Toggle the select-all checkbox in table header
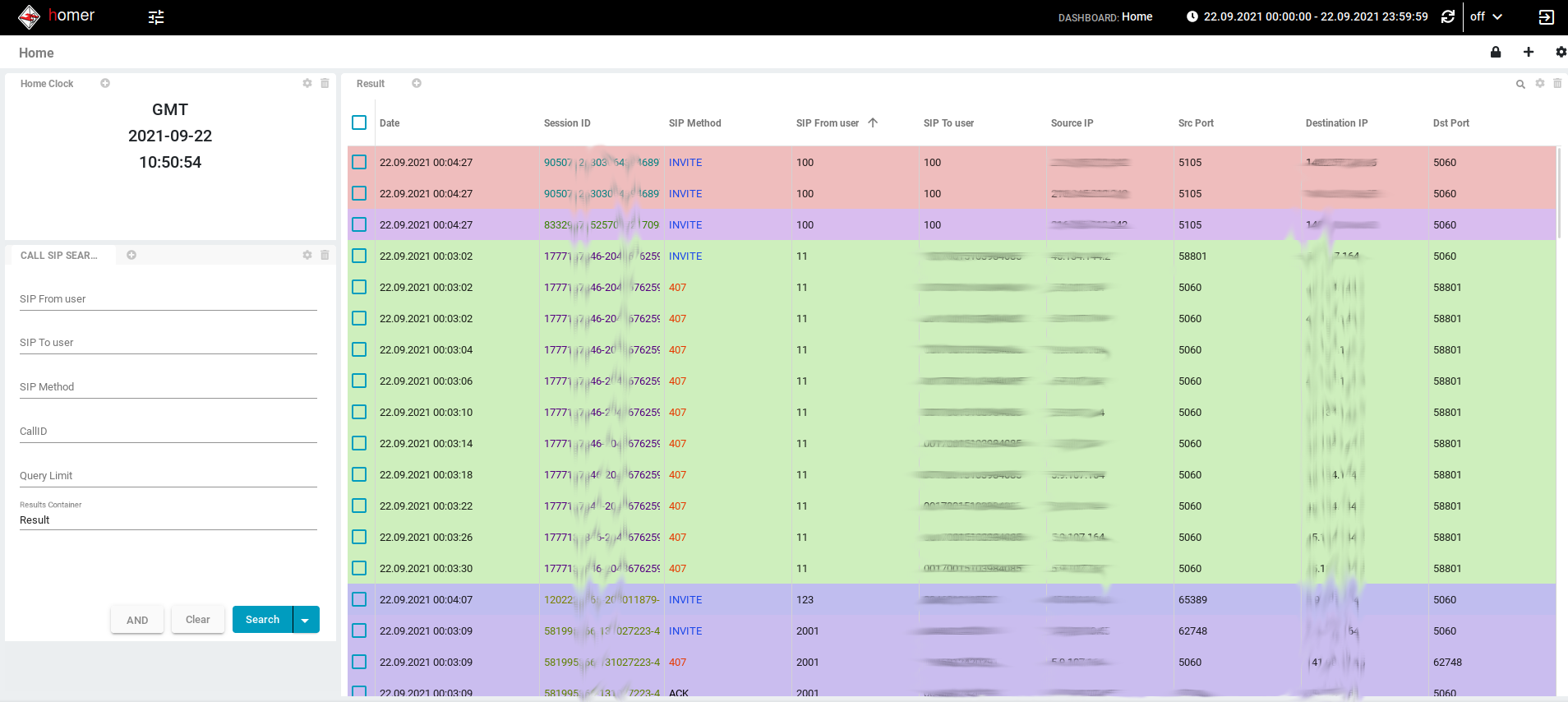The width and height of the screenshot is (1568, 702). [359, 122]
